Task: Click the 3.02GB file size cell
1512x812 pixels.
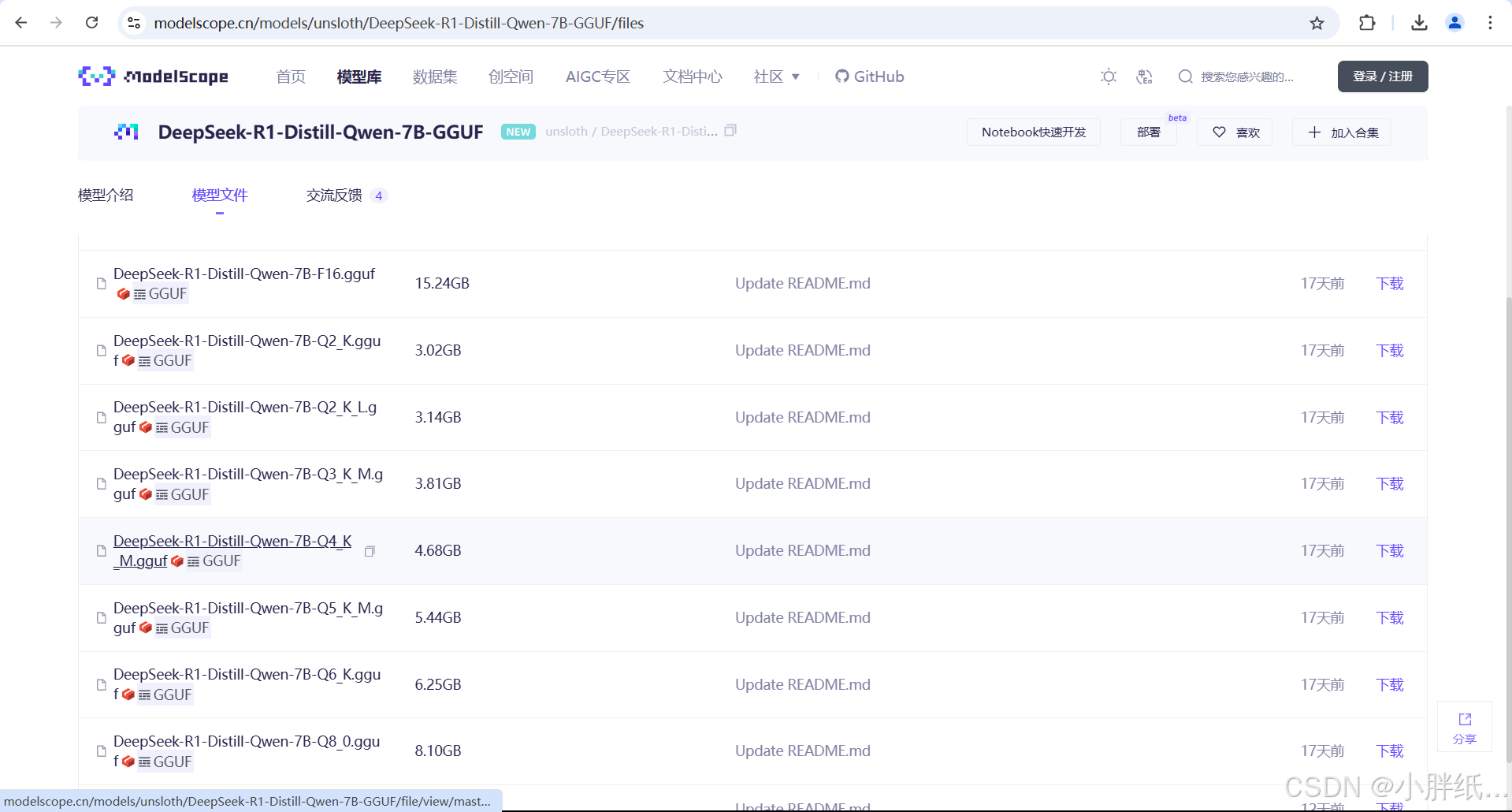Action: [438, 351]
